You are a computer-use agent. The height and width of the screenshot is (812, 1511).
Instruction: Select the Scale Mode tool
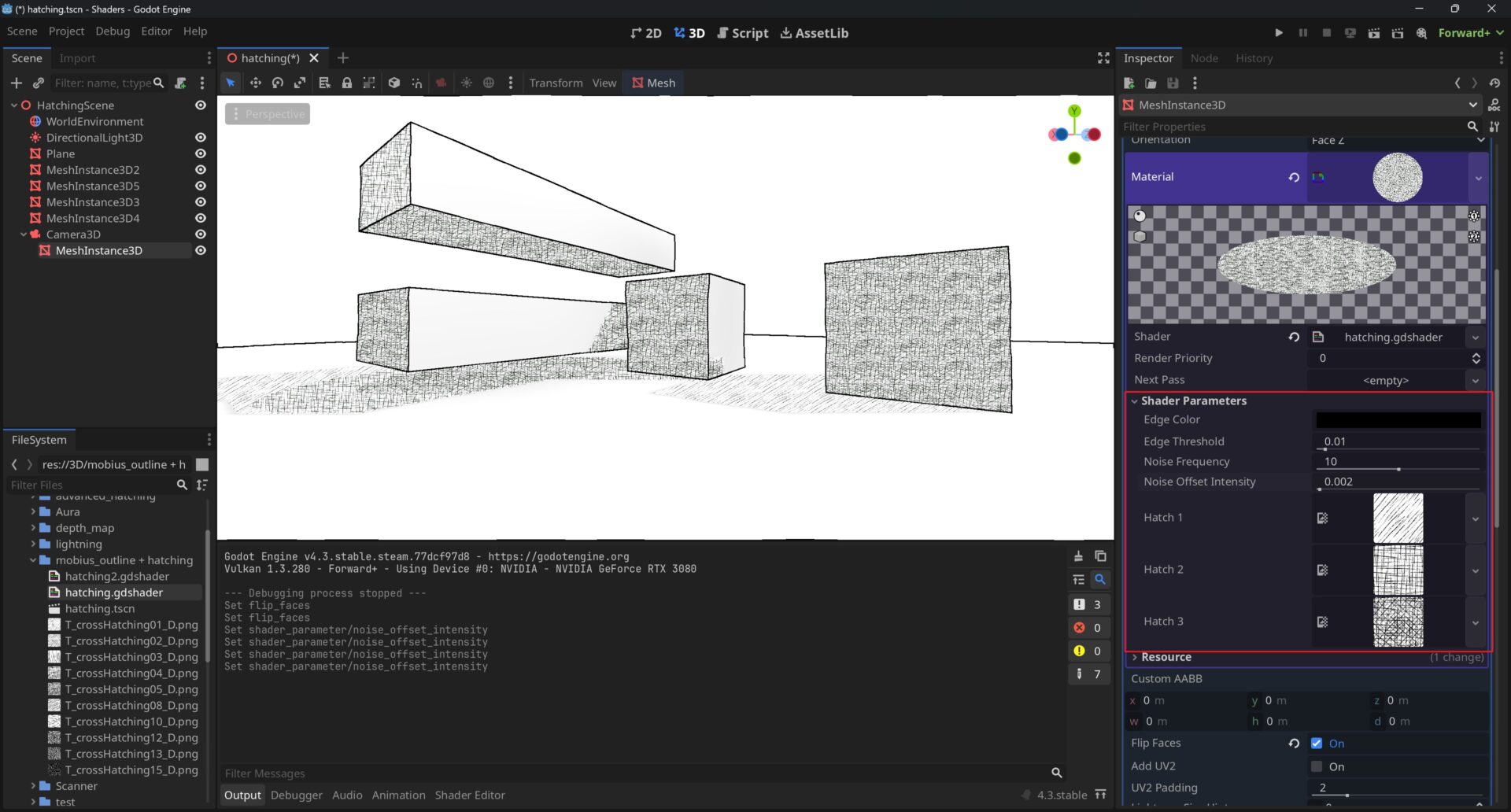tap(300, 83)
